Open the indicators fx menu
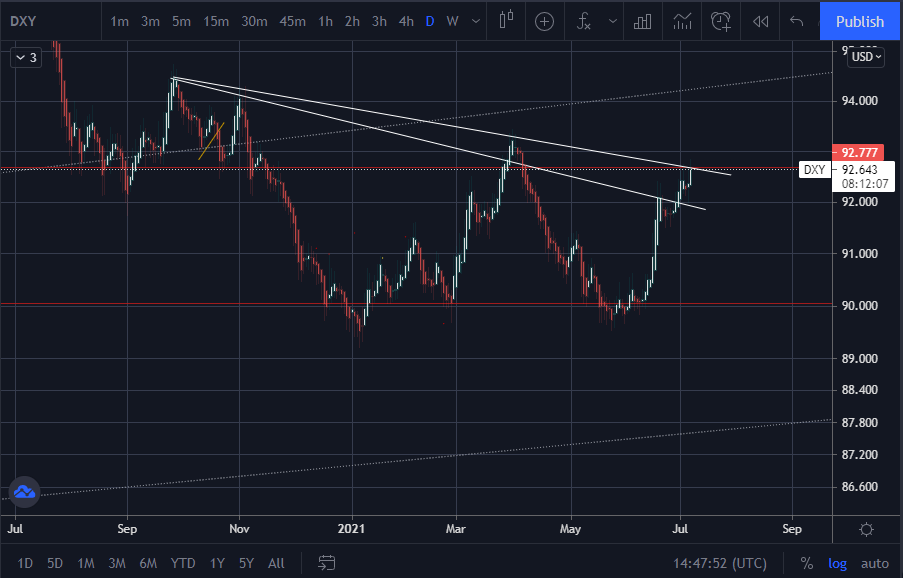The width and height of the screenshot is (903, 578). [x=584, y=21]
